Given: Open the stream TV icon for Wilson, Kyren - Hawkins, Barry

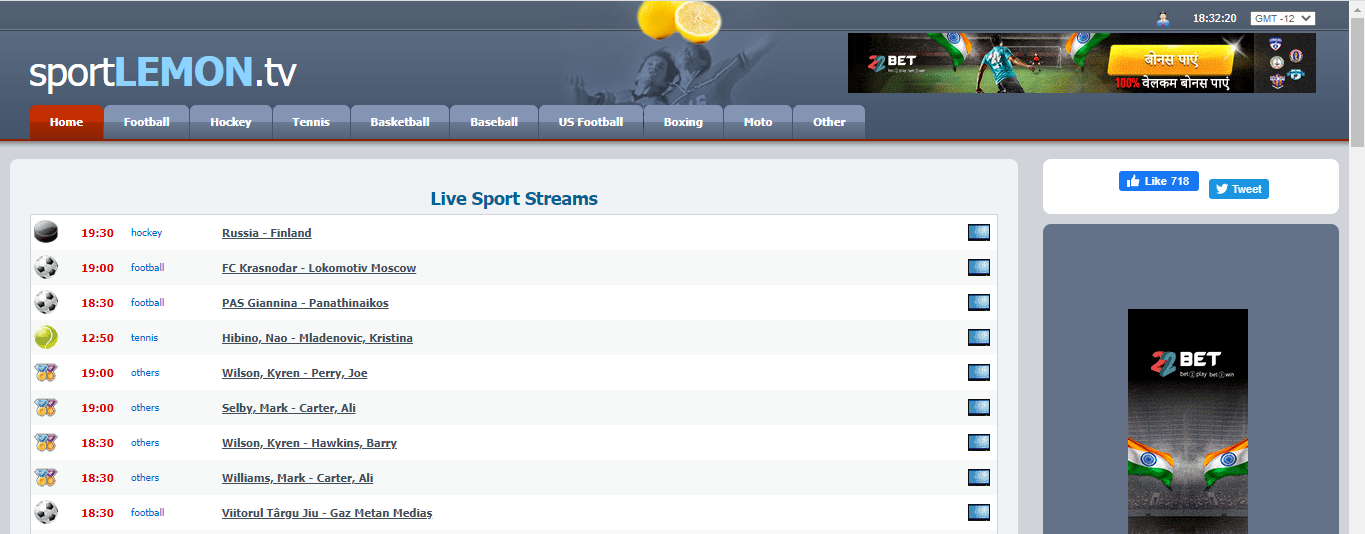Looking at the screenshot, I should [979, 443].
